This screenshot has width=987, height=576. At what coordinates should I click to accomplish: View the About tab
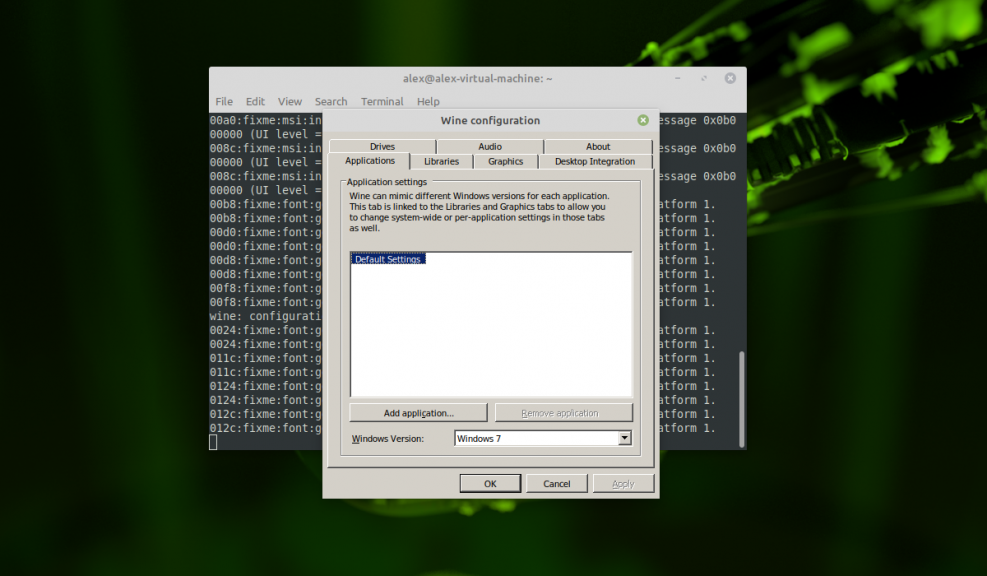pyautogui.click(x=597, y=146)
